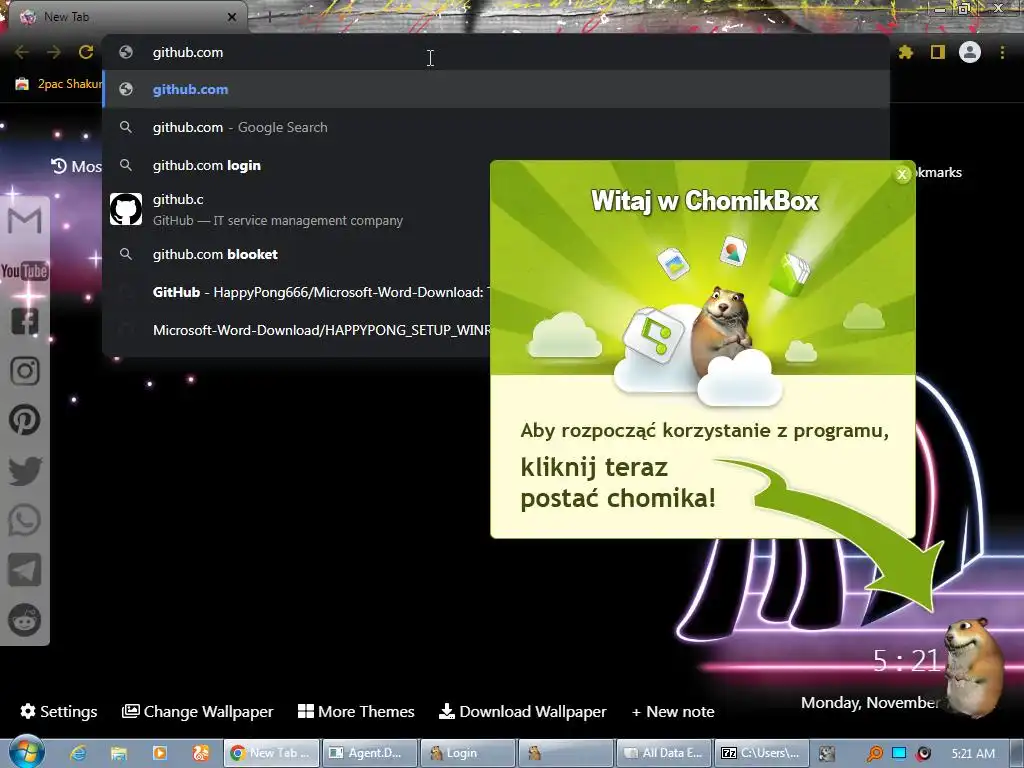Open new tab Settings
The width and height of the screenshot is (1024, 768).
tap(59, 711)
